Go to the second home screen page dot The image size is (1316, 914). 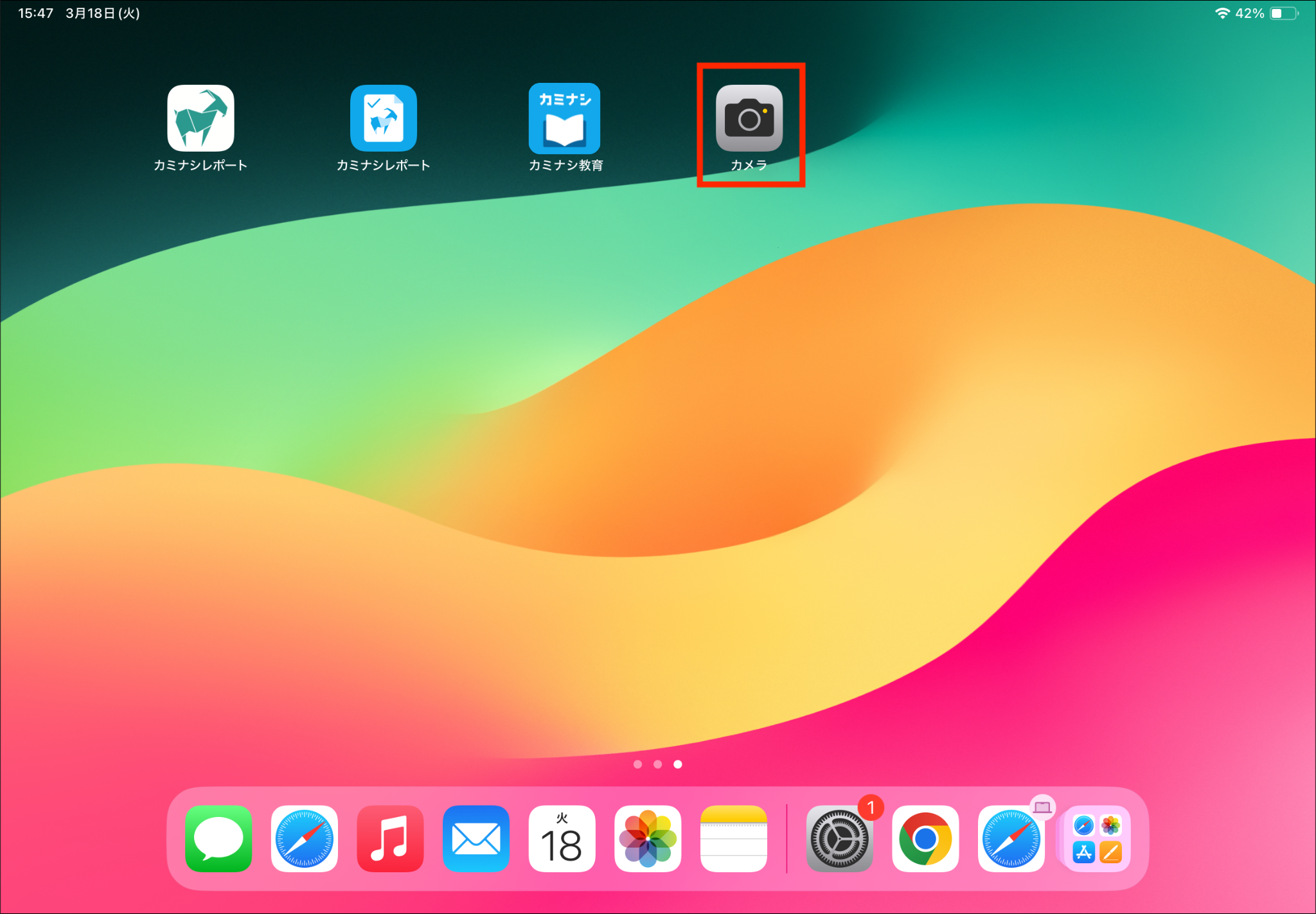pyautogui.click(x=657, y=764)
